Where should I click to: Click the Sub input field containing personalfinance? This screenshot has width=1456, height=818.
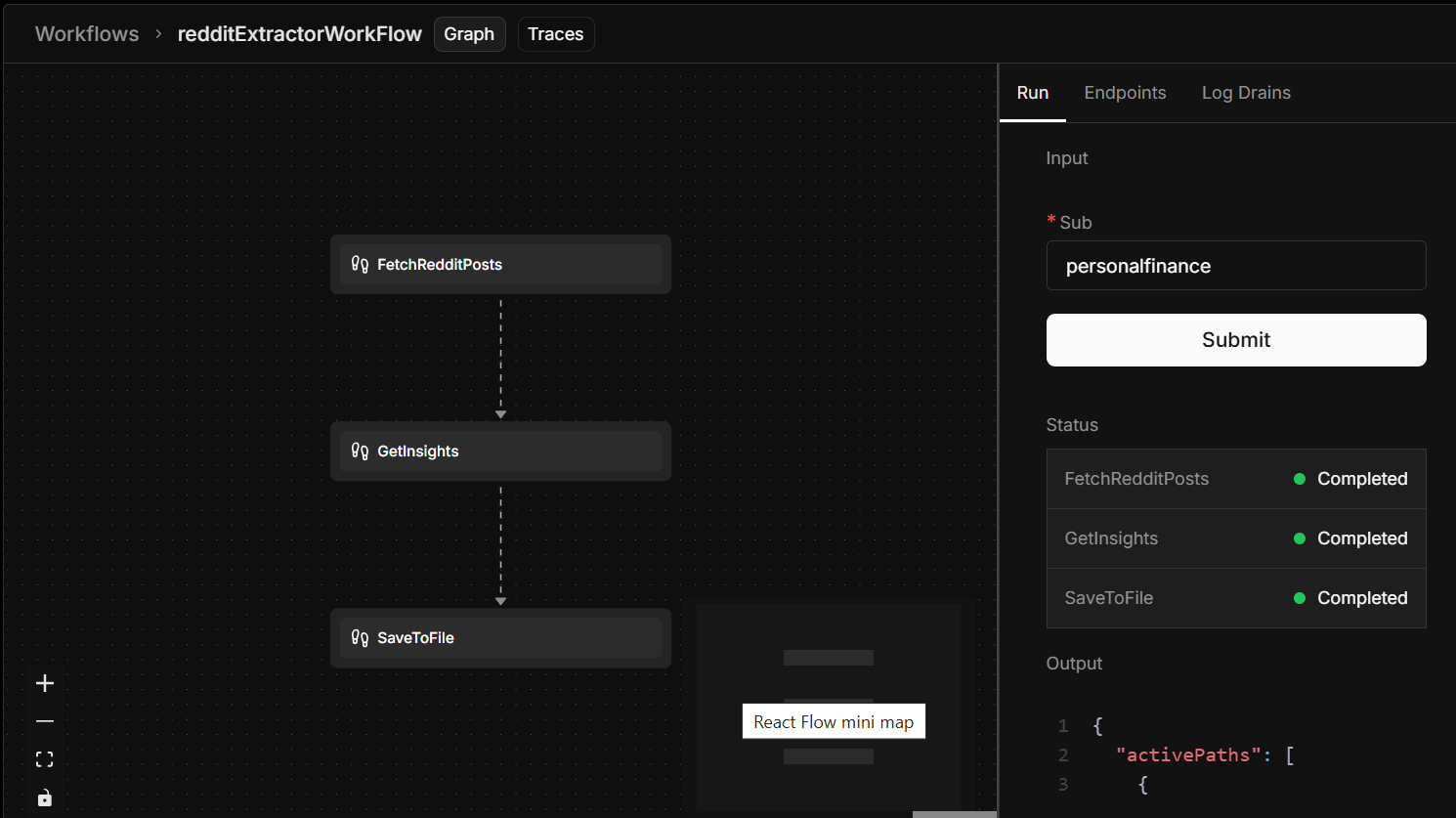1236,265
